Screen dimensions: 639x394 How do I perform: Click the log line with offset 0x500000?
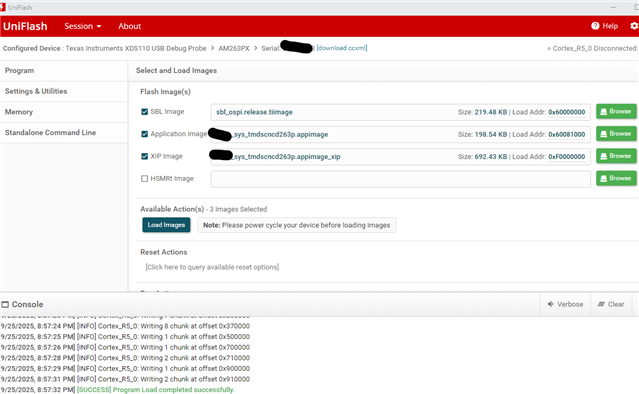pyautogui.click(x=125, y=337)
